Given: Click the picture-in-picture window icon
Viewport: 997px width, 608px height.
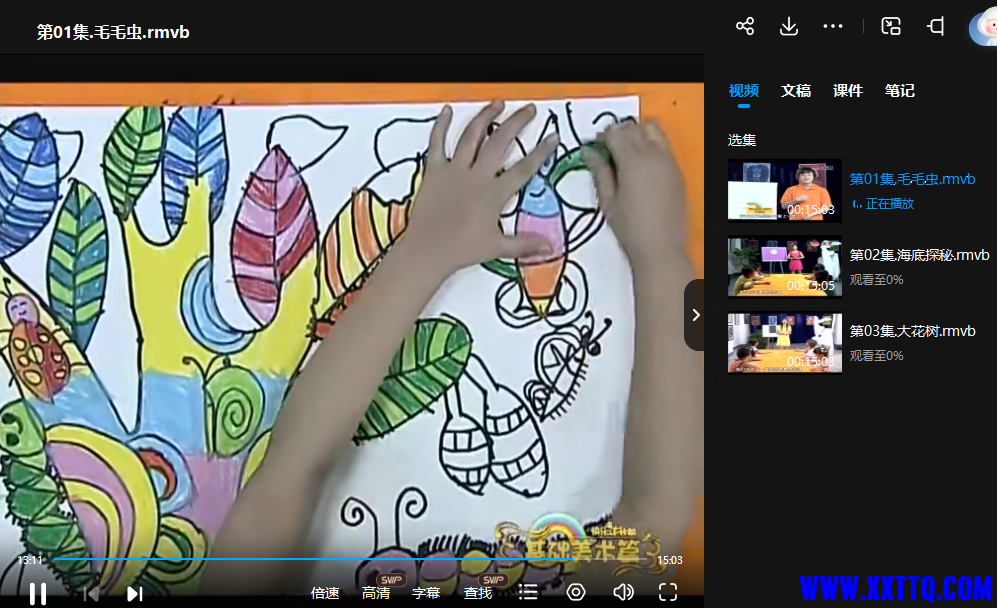Looking at the screenshot, I should (891, 26).
